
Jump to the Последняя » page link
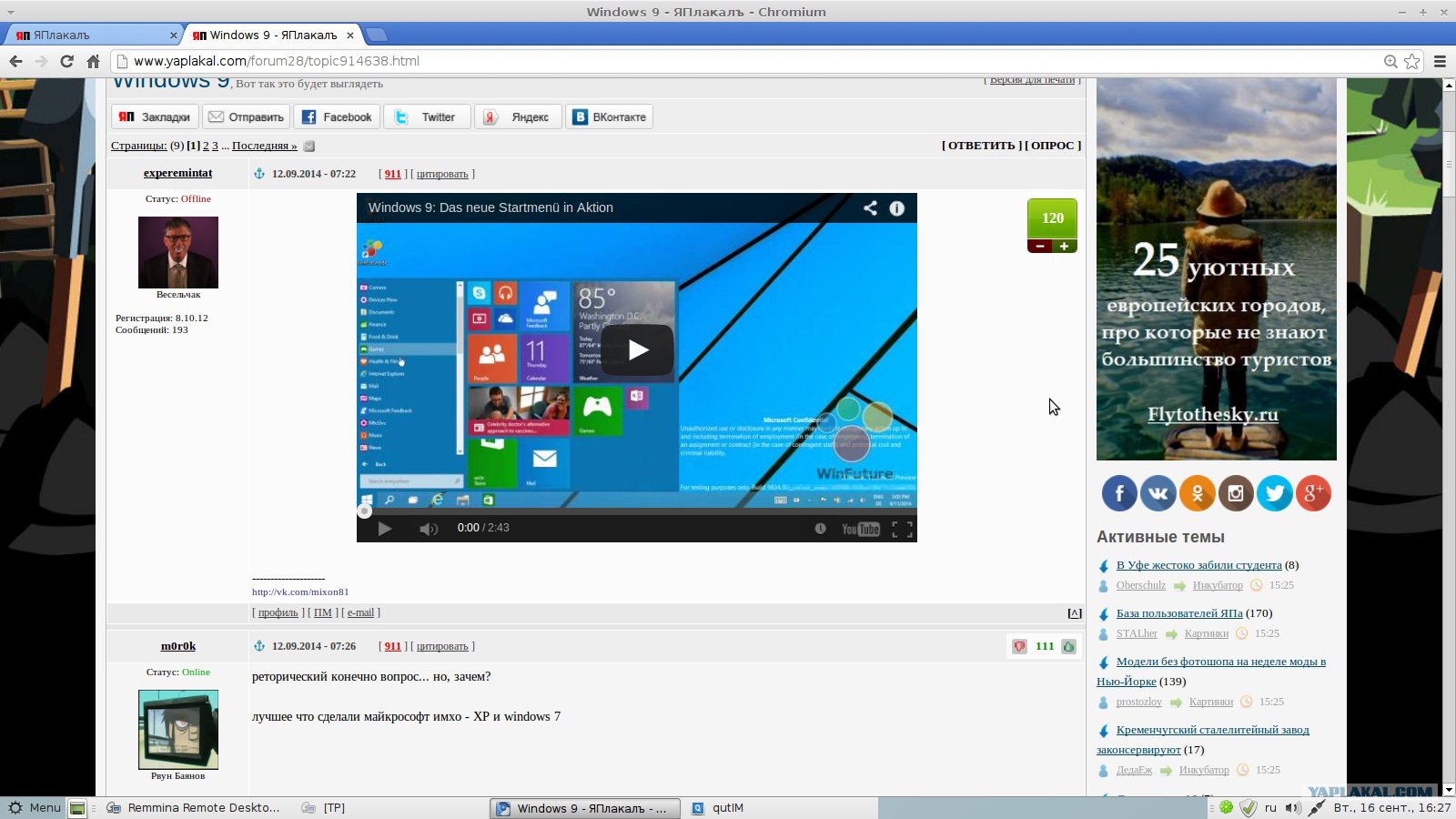[264, 146]
